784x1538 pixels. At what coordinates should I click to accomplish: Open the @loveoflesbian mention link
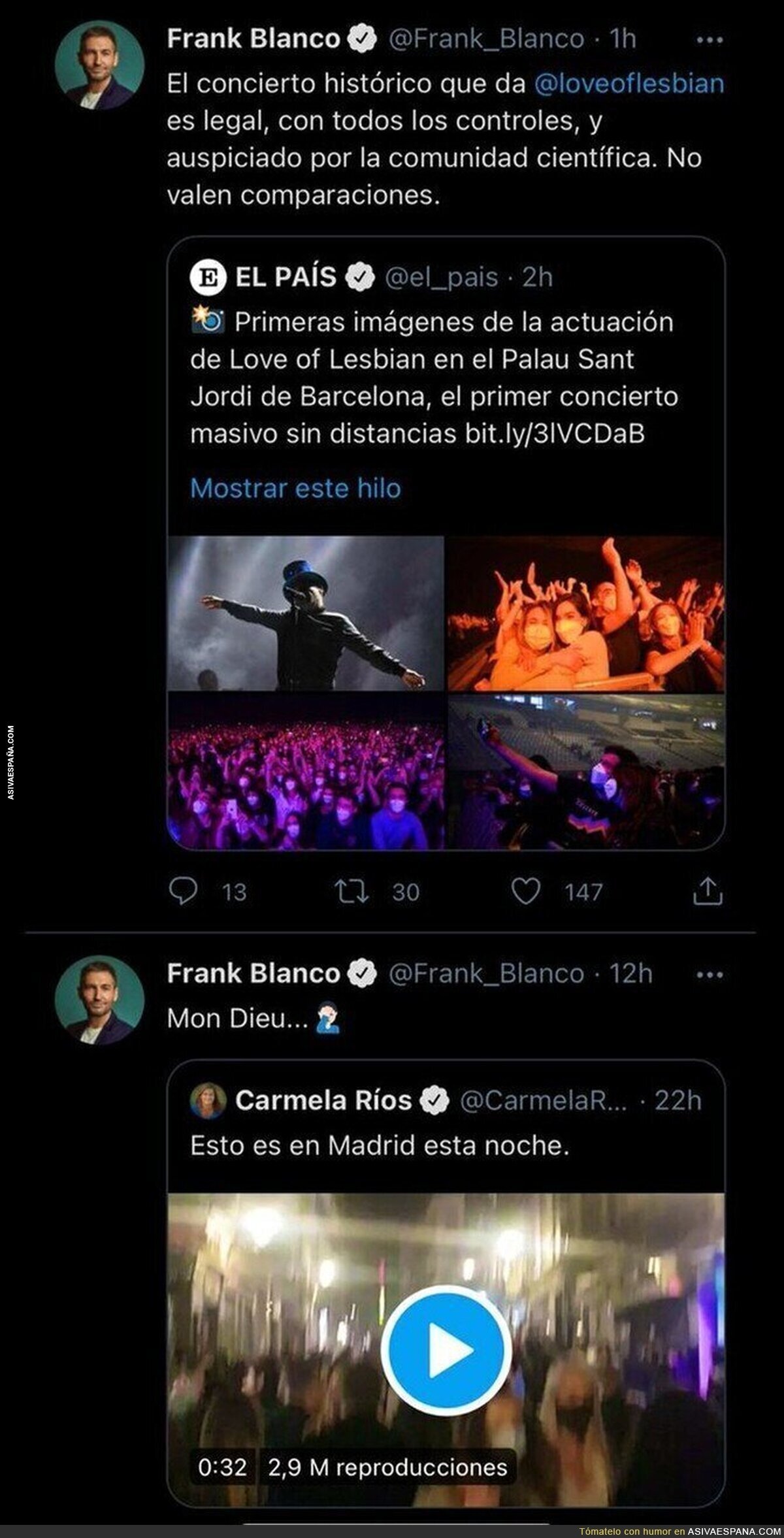pos(629,84)
